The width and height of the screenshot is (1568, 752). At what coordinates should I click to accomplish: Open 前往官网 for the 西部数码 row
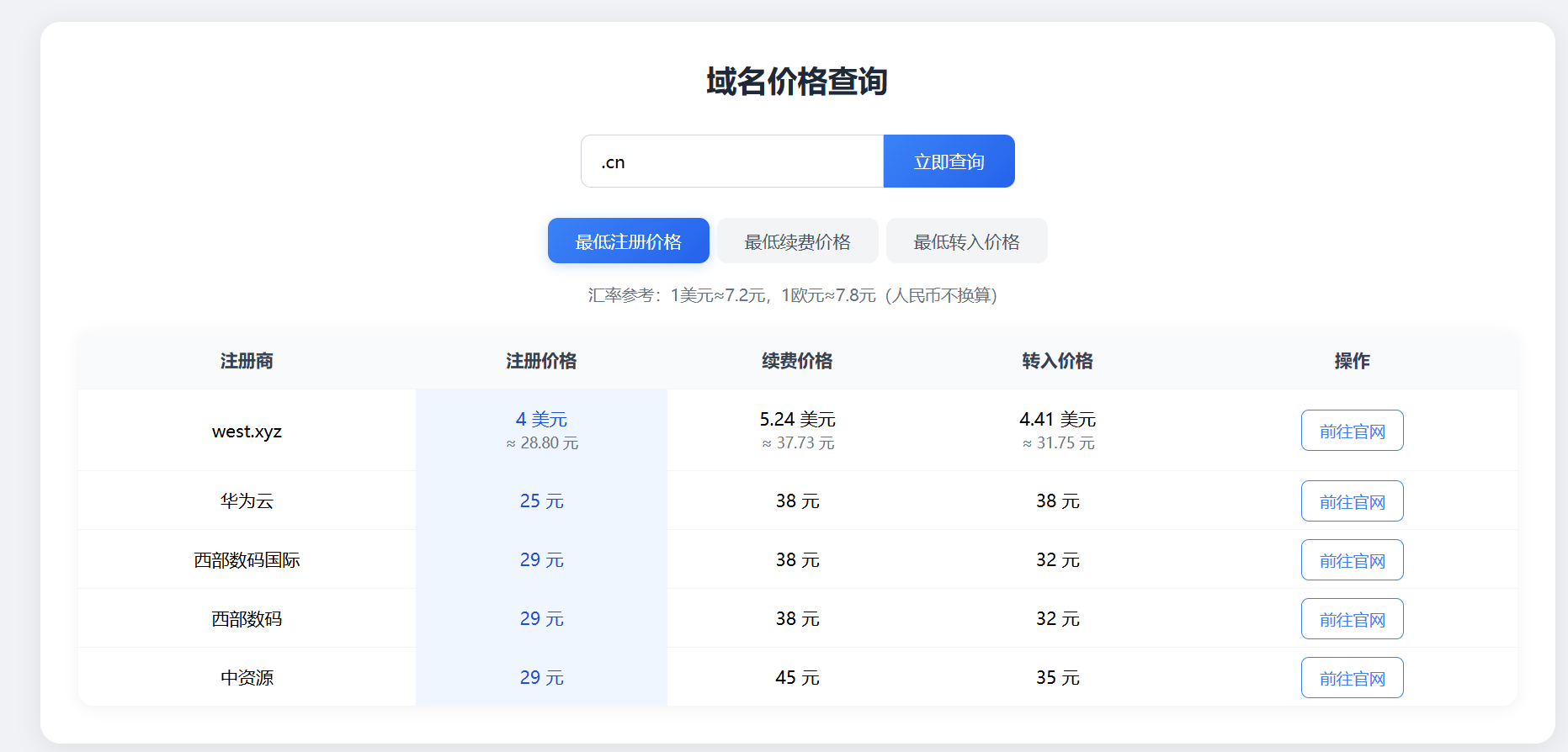click(x=1352, y=619)
